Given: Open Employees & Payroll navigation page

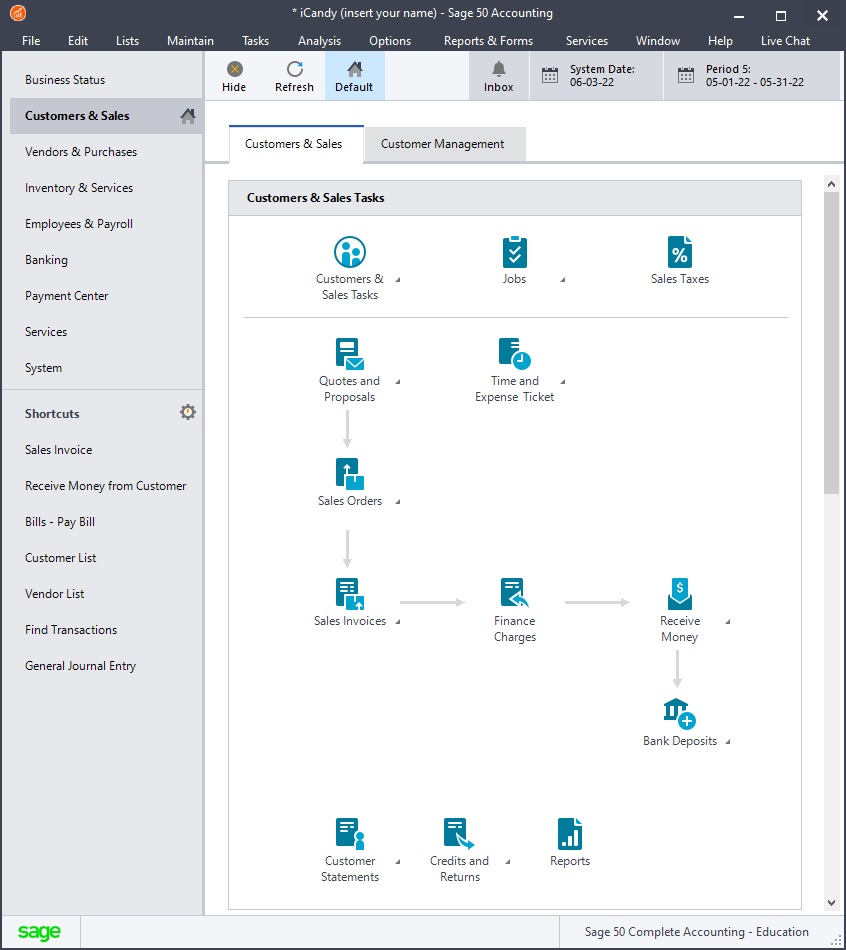Looking at the screenshot, I should click(x=79, y=224).
